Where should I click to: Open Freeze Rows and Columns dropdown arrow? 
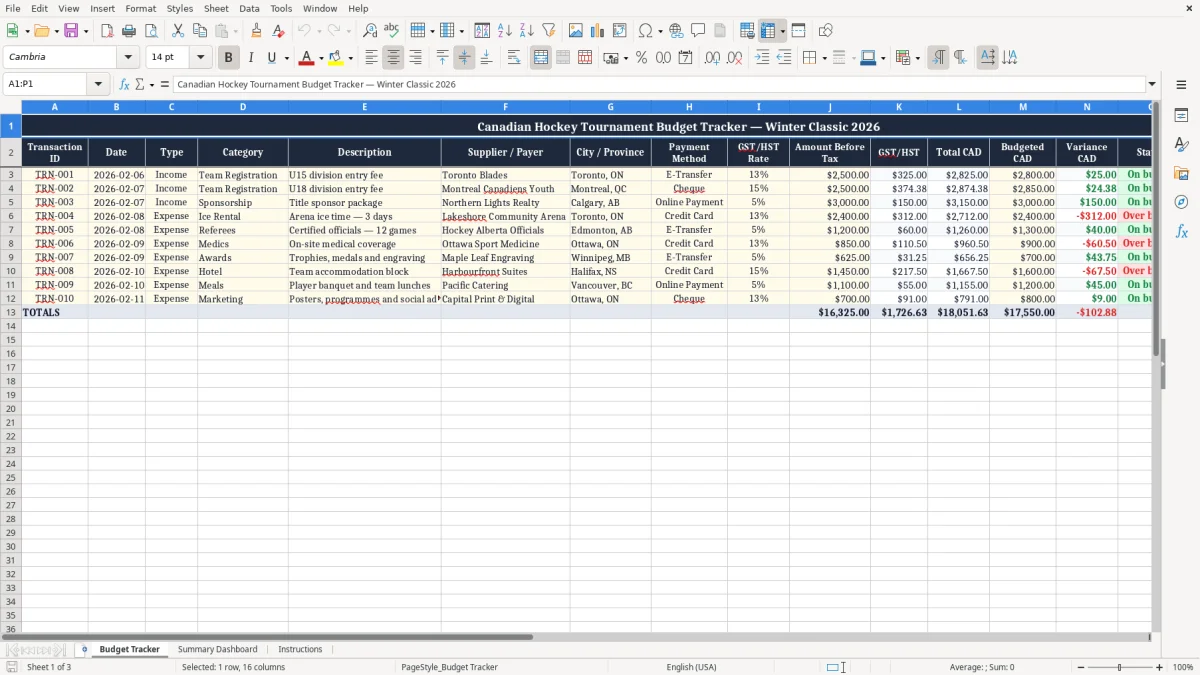782,31
